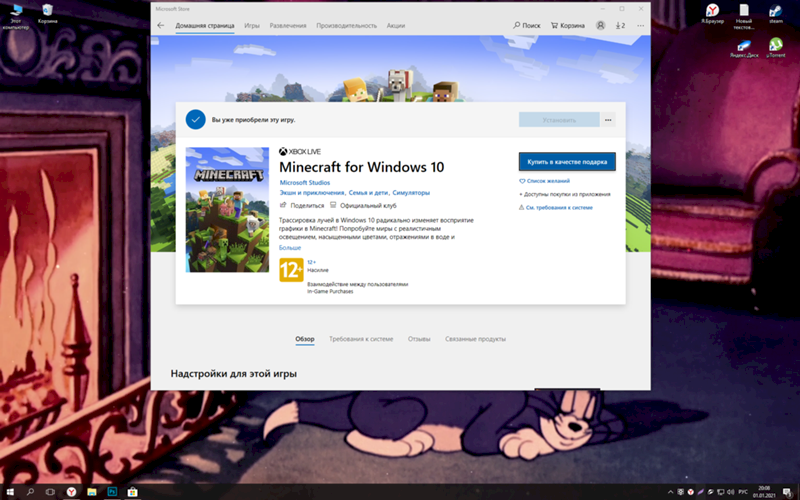Open the Экшн и приключения category
The image size is (800, 500).
[312, 193]
